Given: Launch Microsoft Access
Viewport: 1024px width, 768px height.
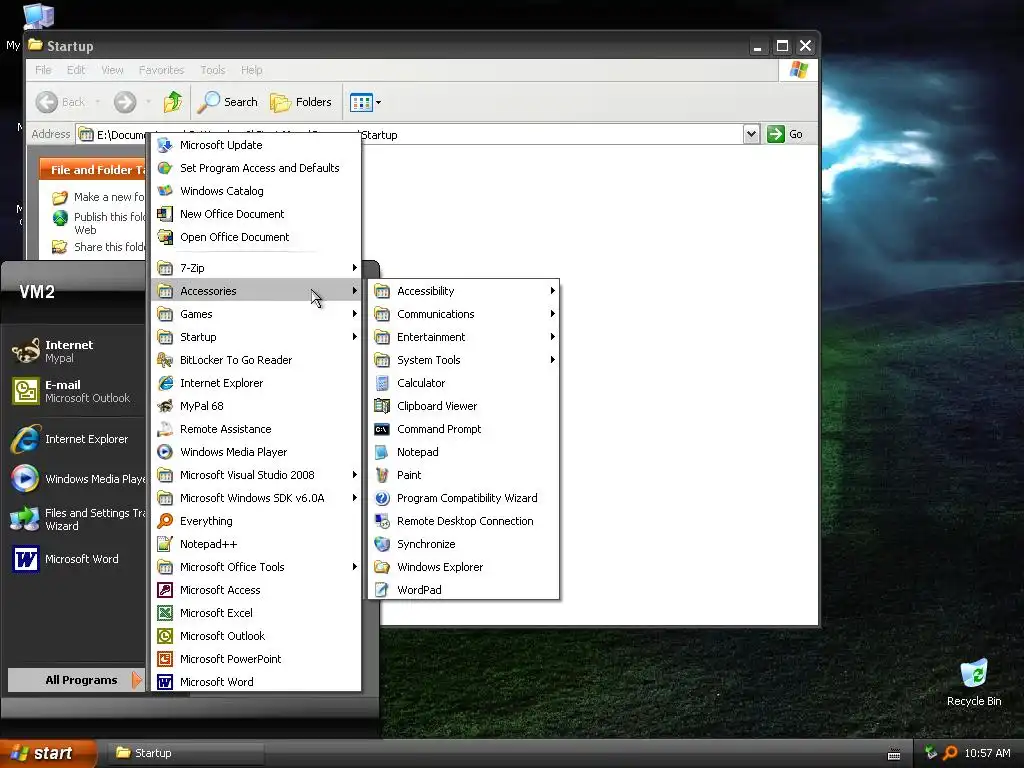Looking at the screenshot, I should click(256, 590).
